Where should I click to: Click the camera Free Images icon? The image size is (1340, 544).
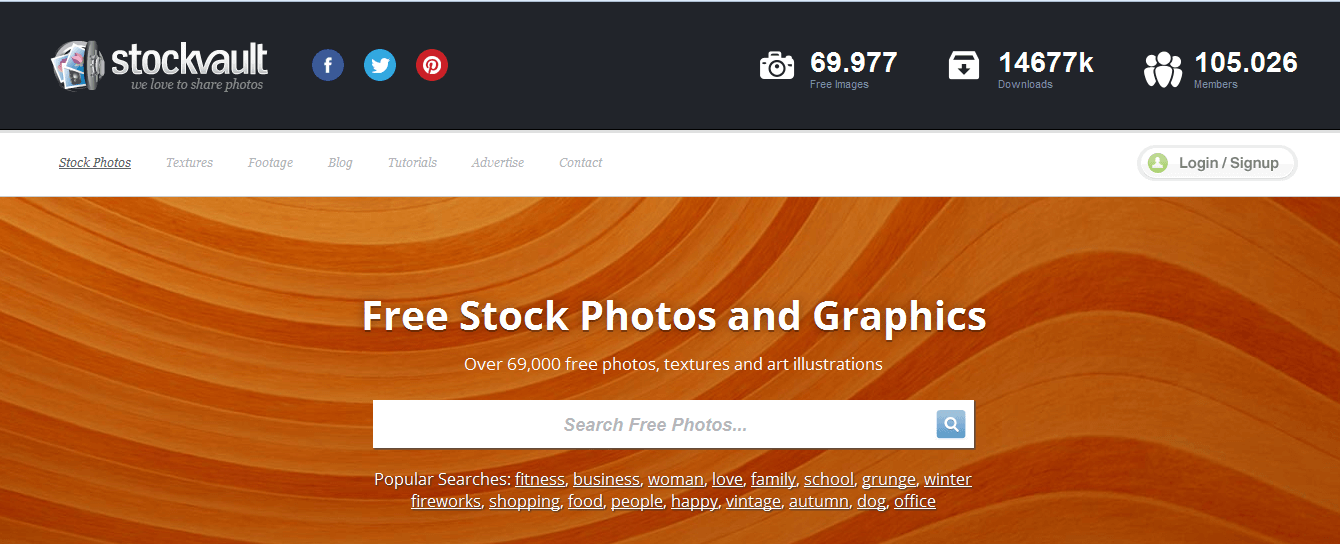click(777, 66)
